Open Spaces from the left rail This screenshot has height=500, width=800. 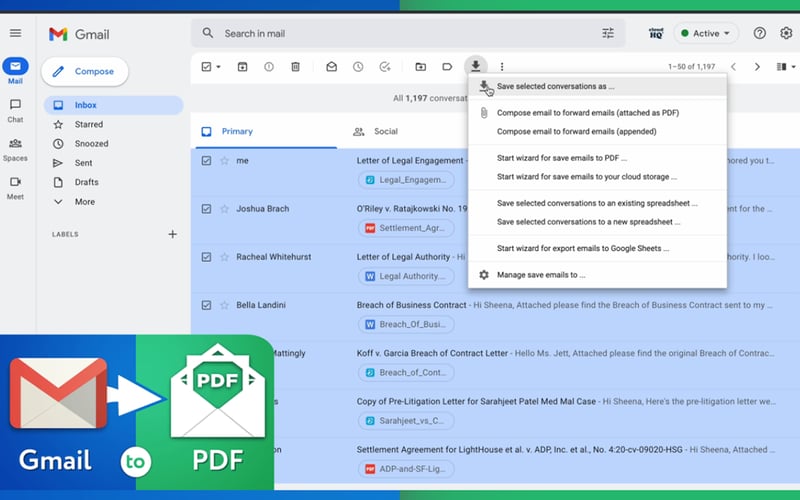coord(15,143)
